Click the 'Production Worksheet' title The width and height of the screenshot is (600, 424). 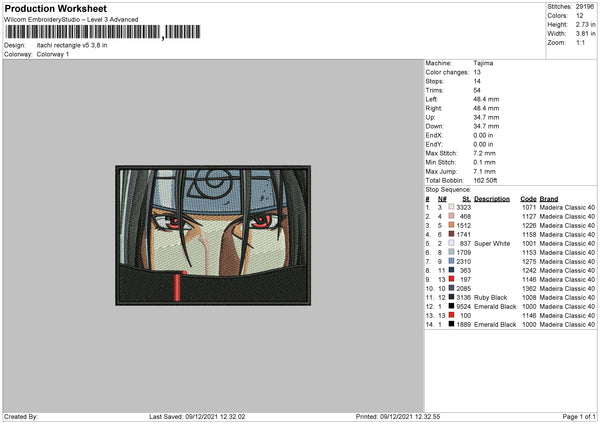[x=55, y=8]
